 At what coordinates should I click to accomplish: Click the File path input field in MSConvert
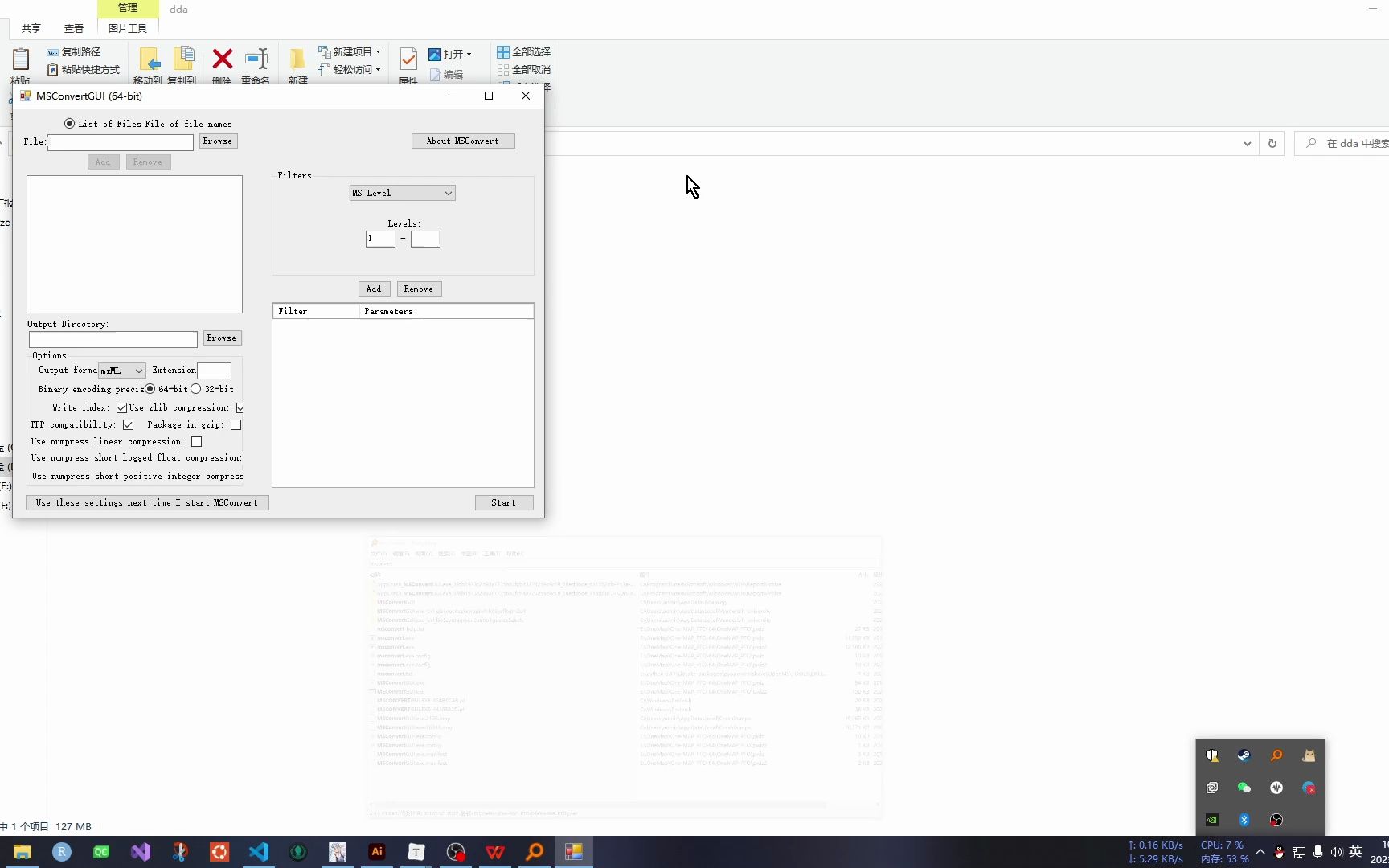point(121,142)
